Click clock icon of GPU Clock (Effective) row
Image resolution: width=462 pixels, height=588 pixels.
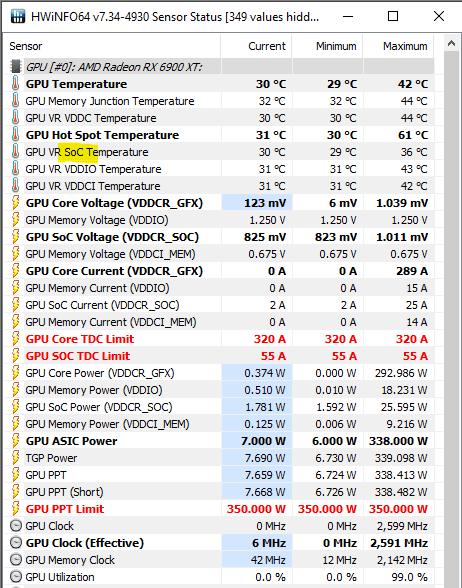[x=16, y=543]
